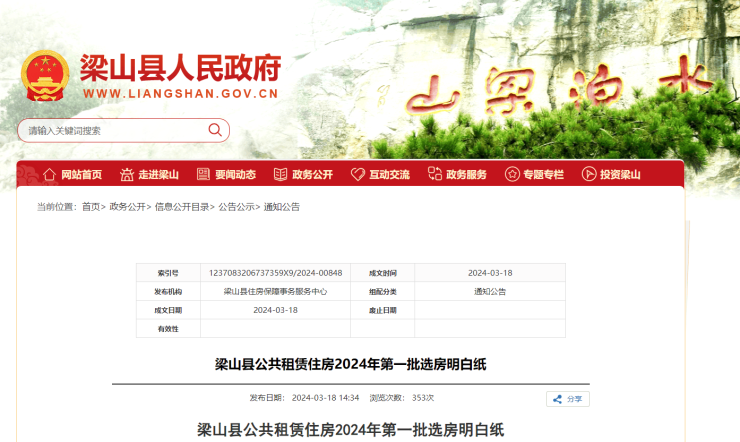This screenshot has height=442, width=740.
Task: Click the 通知公告 category table cell
Action: [490, 292]
